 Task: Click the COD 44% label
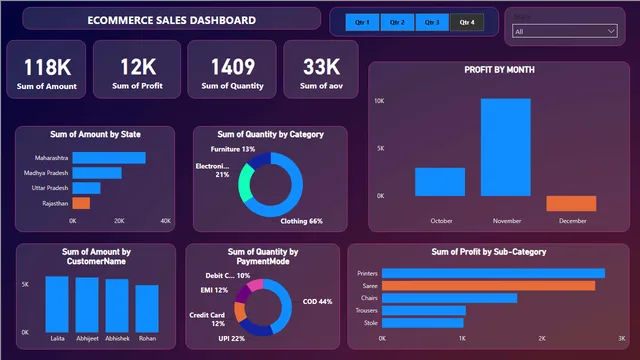pyautogui.click(x=317, y=302)
